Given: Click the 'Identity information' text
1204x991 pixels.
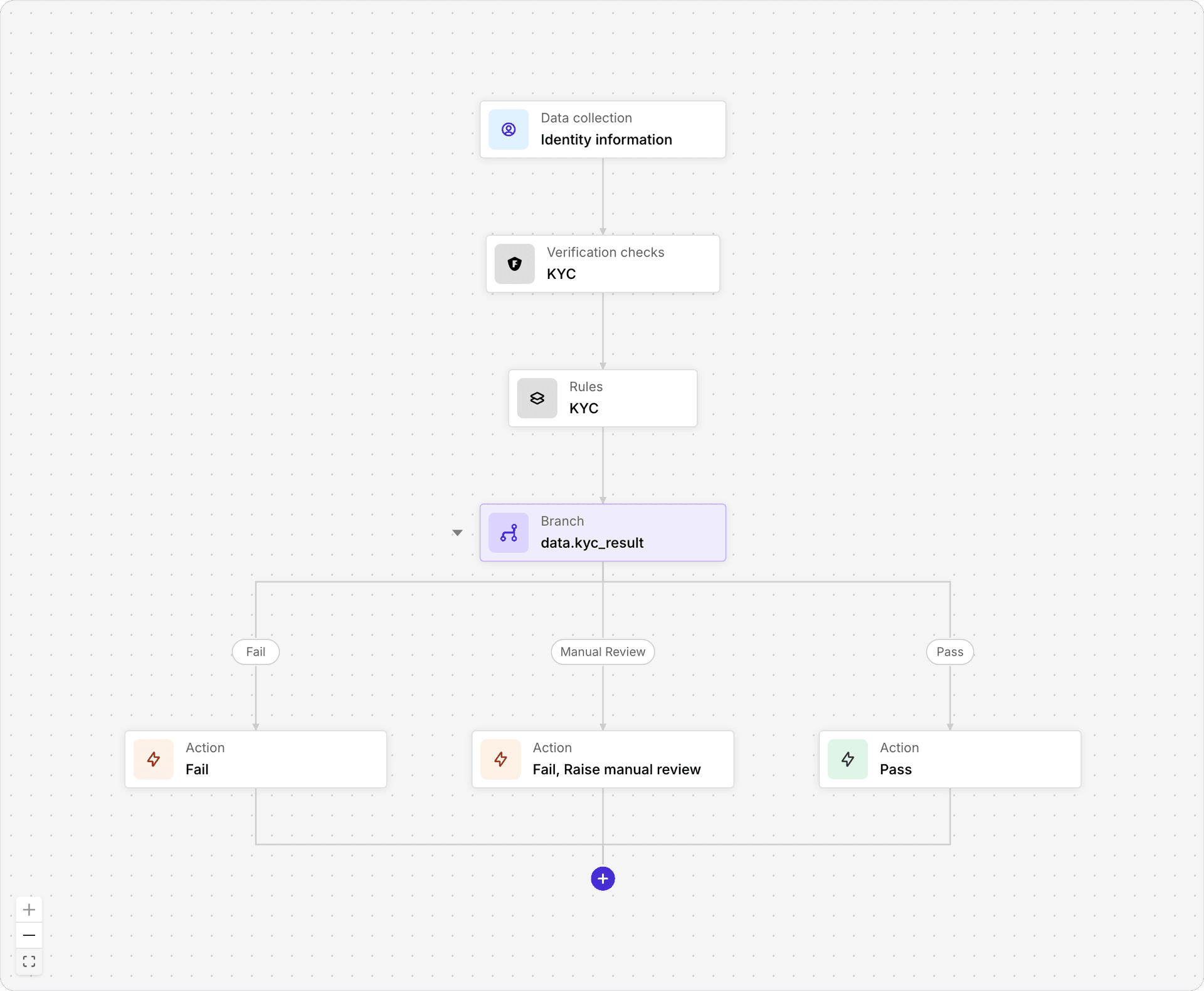Looking at the screenshot, I should coord(606,140).
